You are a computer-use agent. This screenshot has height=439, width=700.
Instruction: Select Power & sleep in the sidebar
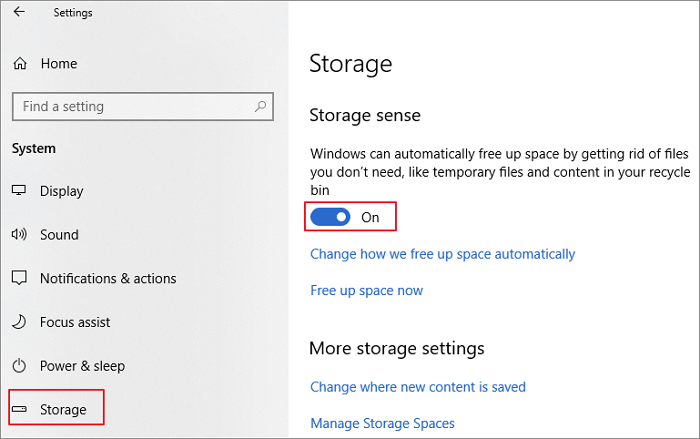[x=82, y=366]
